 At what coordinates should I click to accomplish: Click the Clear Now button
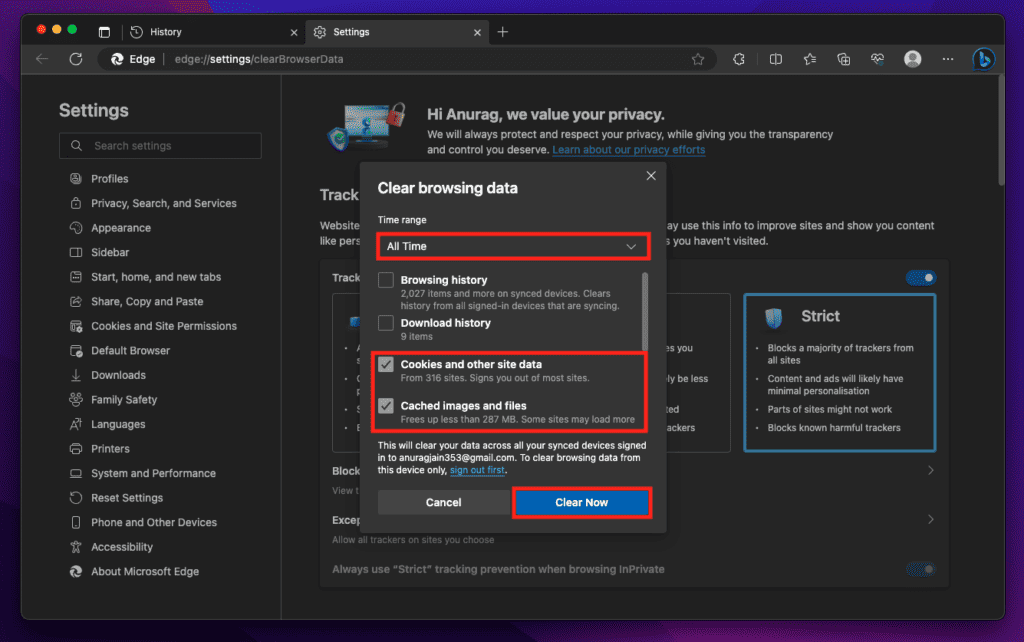pos(582,502)
